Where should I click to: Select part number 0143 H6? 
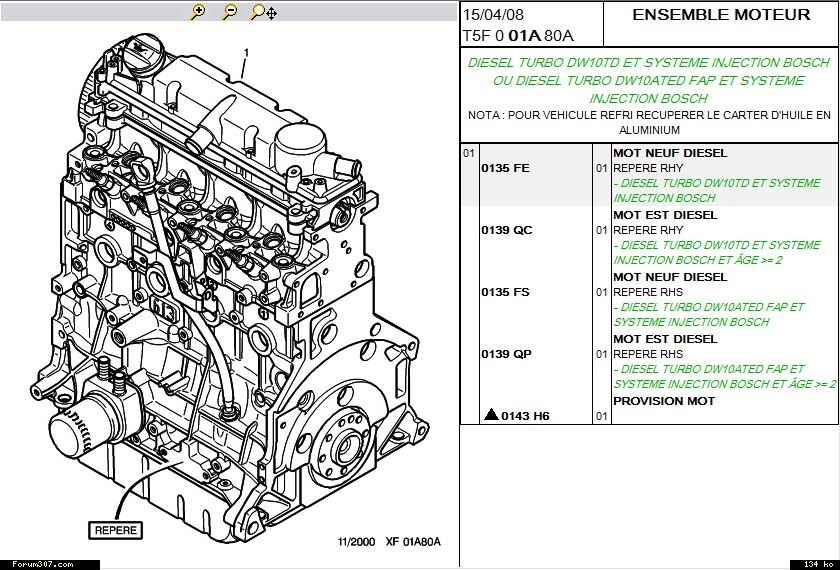(x=525, y=415)
